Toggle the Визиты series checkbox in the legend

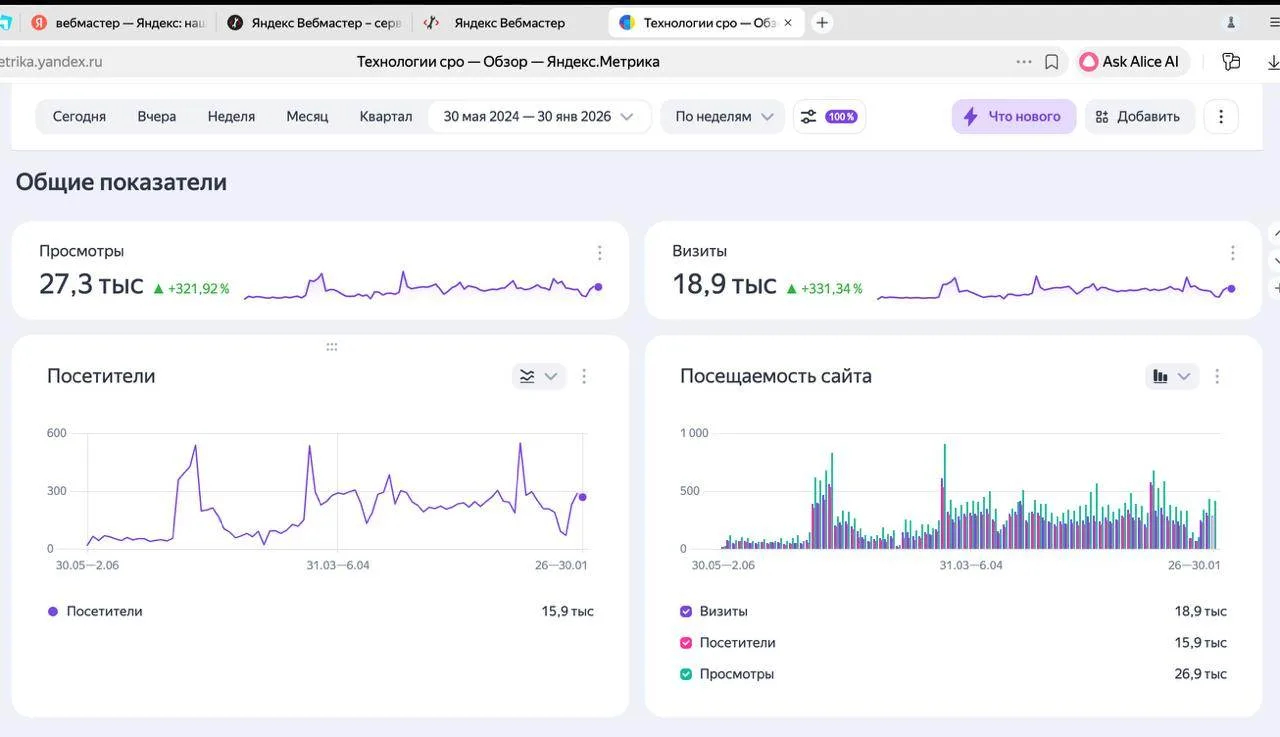click(686, 611)
